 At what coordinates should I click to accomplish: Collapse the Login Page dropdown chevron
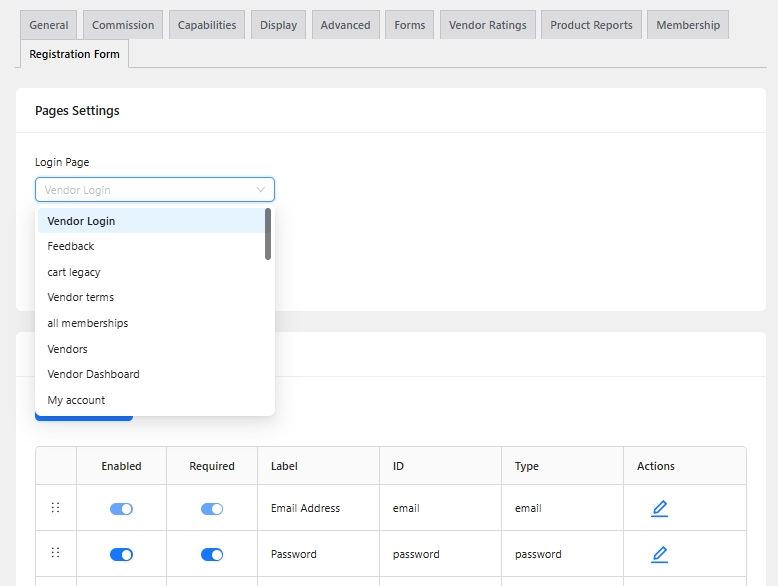tap(261, 190)
